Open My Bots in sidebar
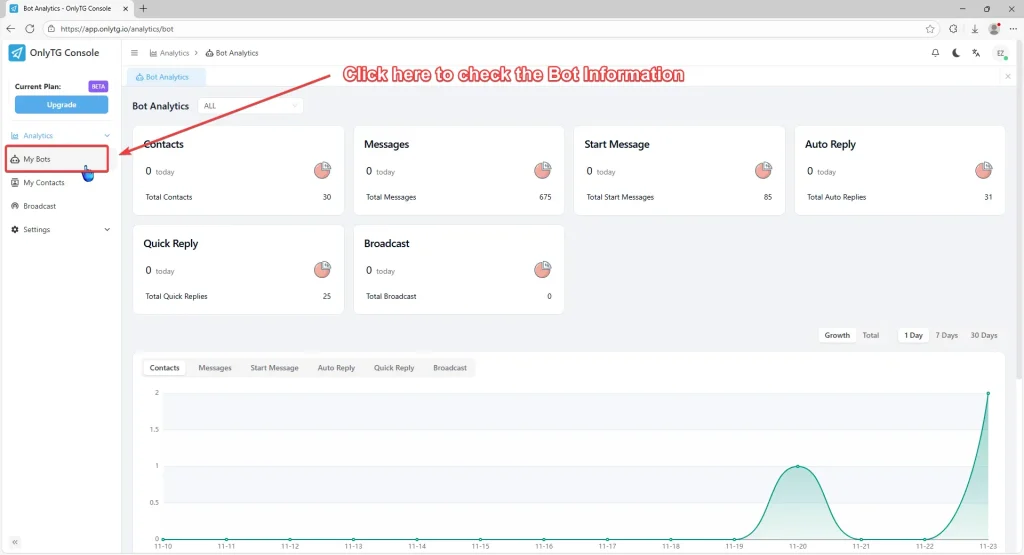1024x555 pixels. pyautogui.click(x=57, y=159)
